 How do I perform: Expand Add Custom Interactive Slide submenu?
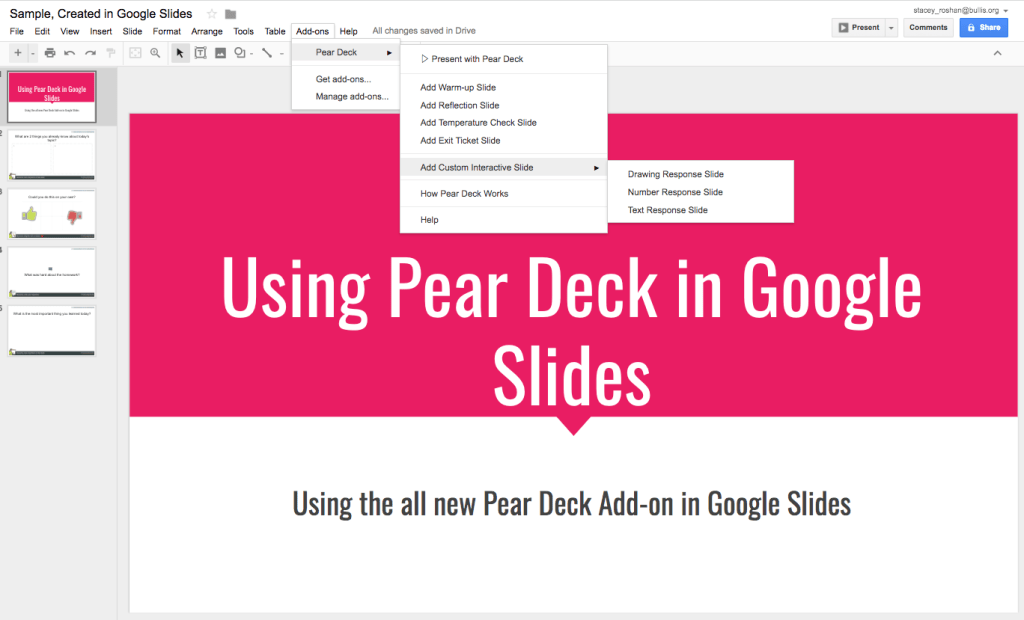coord(504,167)
